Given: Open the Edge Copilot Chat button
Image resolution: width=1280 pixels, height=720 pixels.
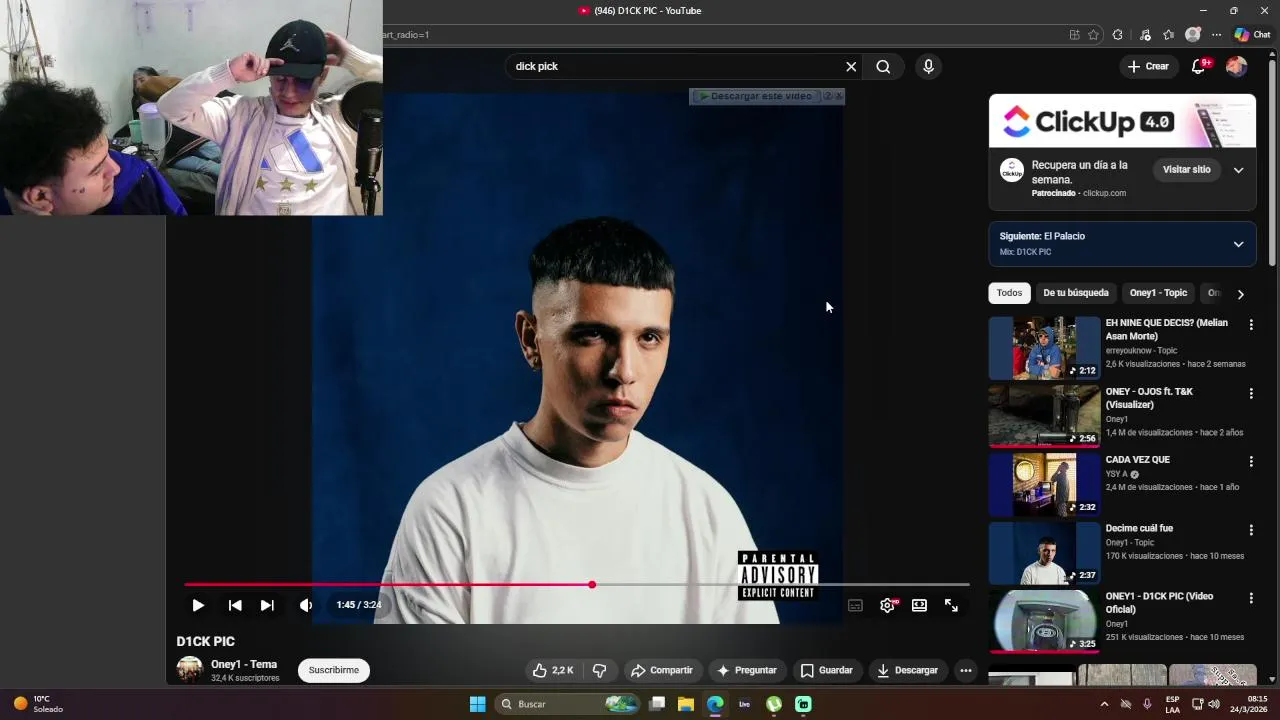Looking at the screenshot, I should (x=1252, y=34).
